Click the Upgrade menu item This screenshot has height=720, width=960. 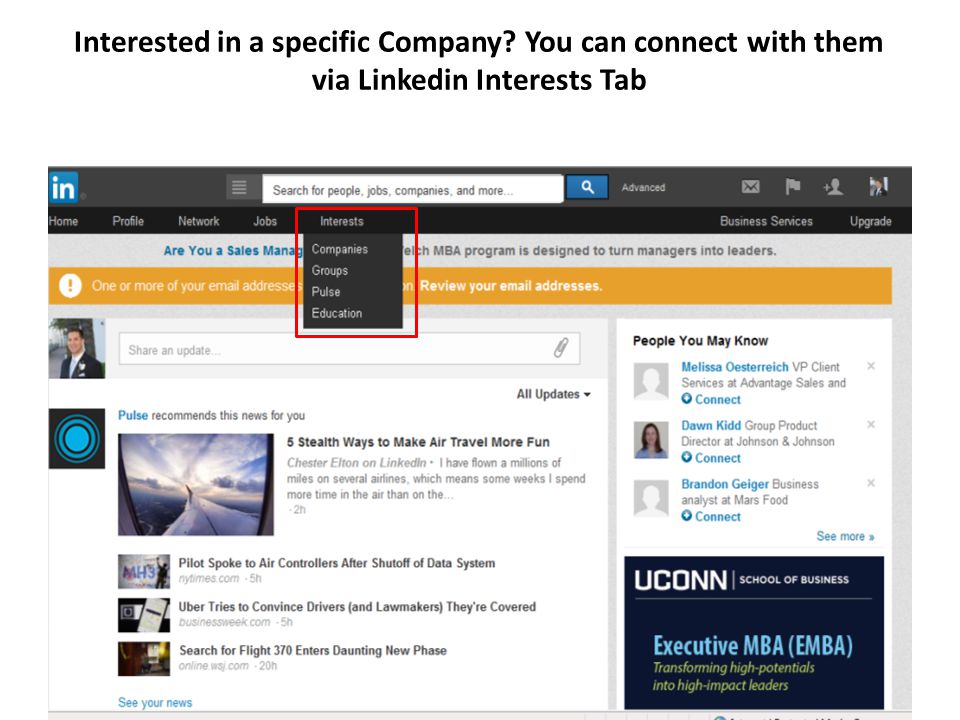coord(870,221)
